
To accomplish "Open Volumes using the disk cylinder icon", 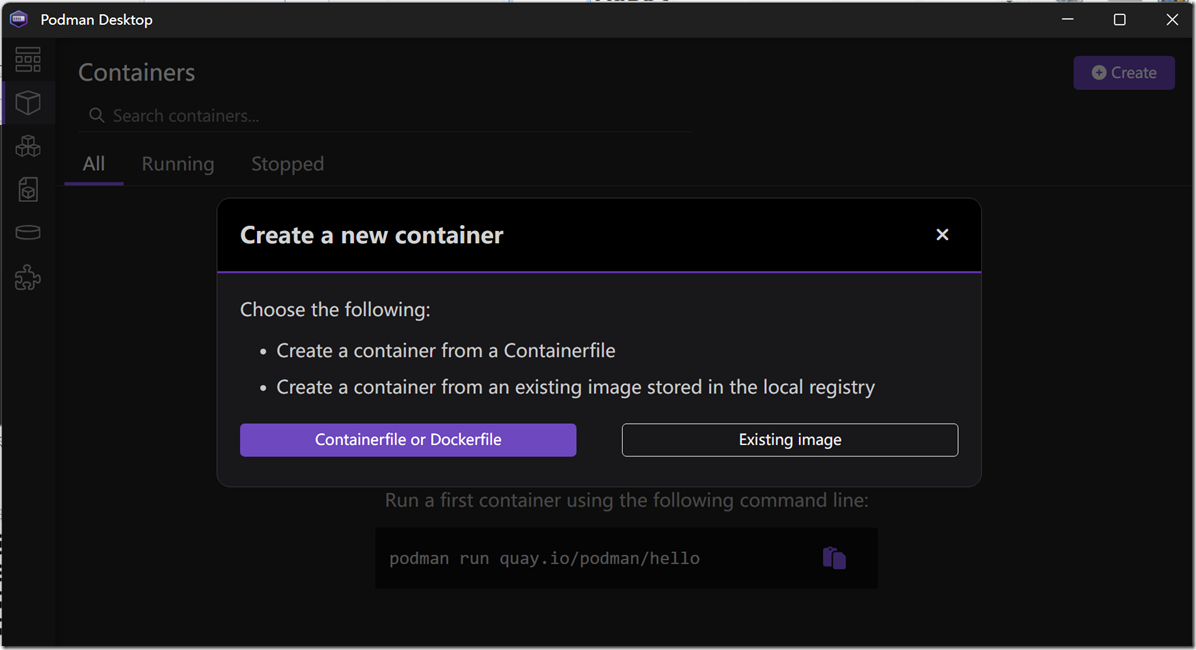I will coord(28,233).
